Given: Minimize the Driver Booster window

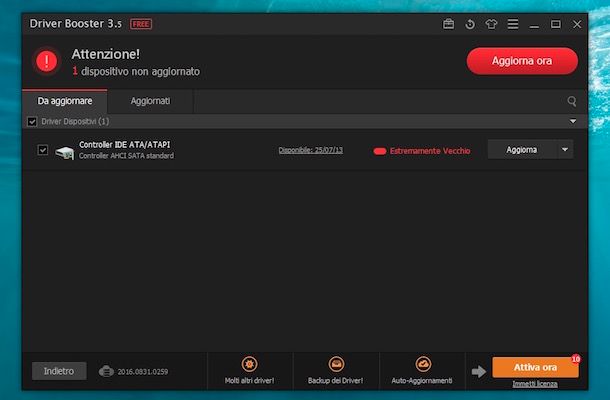Looking at the screenshot, I should [534, 25].
